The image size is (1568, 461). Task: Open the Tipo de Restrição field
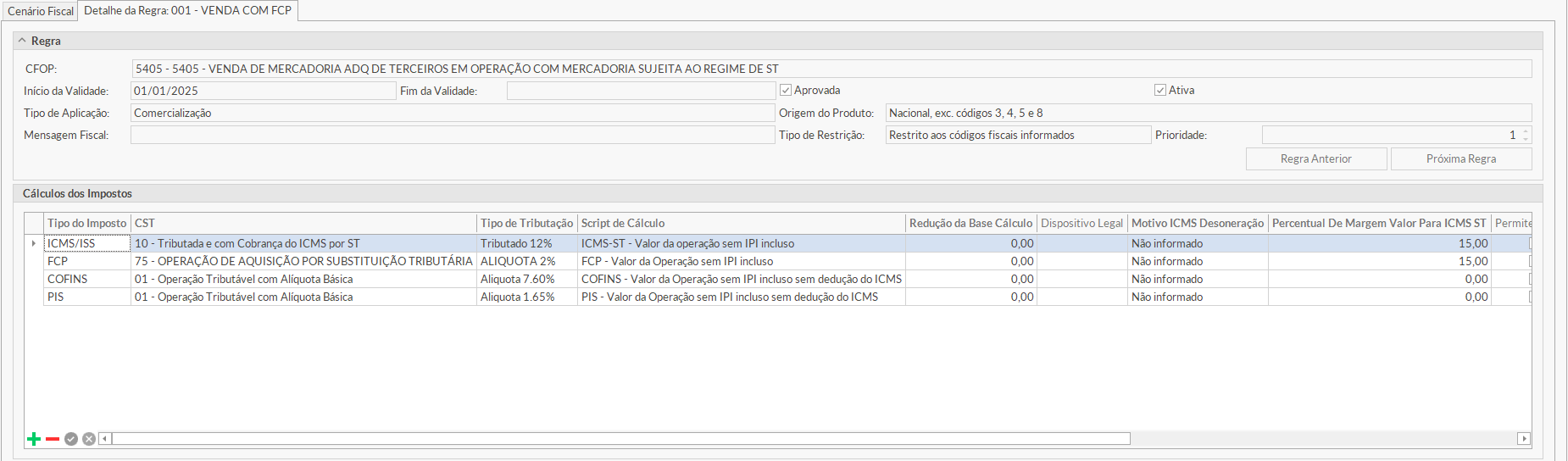click(1018, 135)
